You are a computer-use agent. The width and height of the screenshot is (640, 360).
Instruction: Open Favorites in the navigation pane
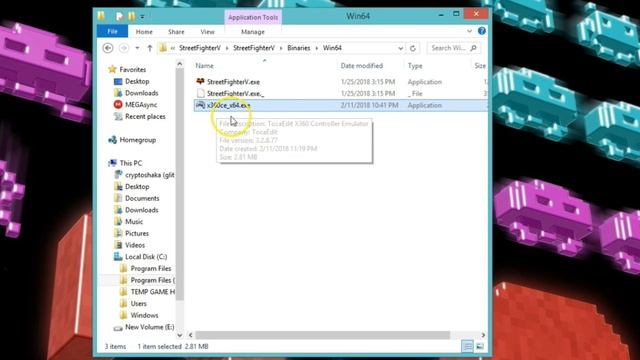coord(133,69)
